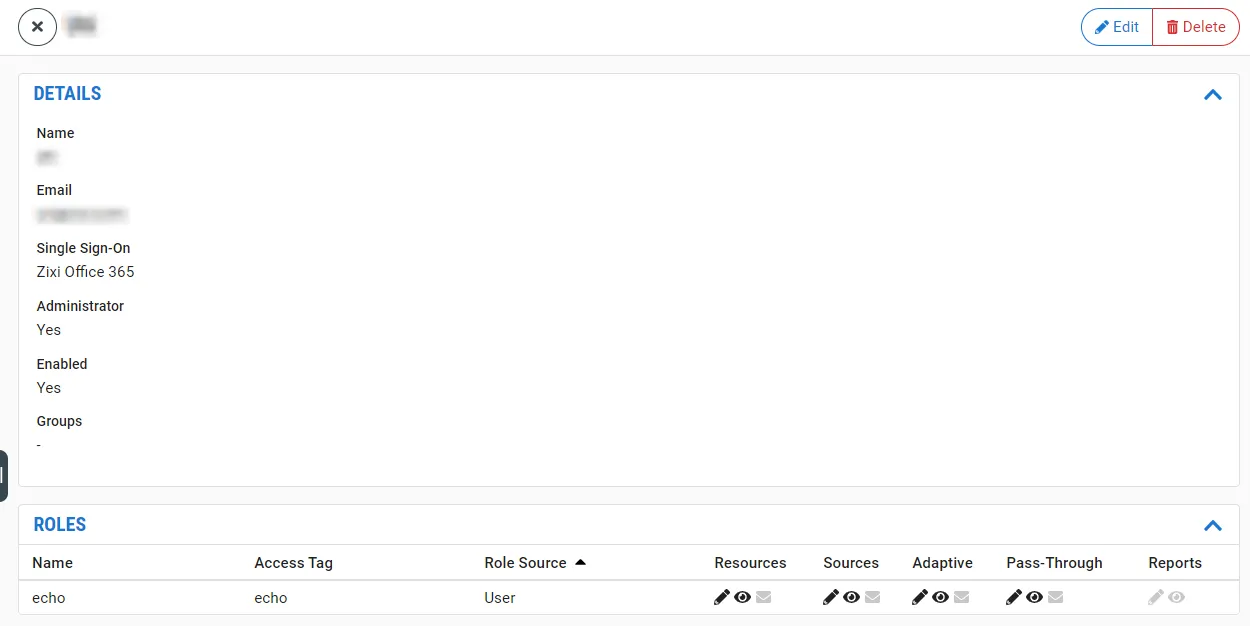Close the user details panel
This screenshot has width=1250, height=626.
tap(37, 27)
